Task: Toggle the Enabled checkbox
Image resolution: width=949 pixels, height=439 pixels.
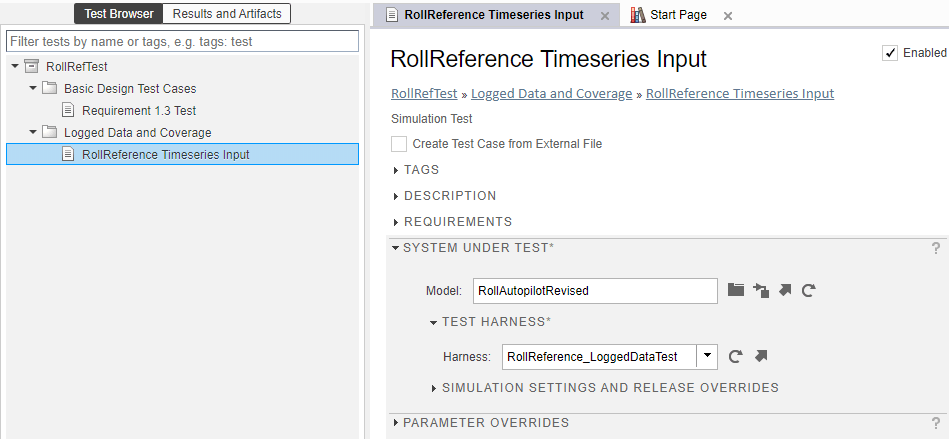Action: pos(890,53)
